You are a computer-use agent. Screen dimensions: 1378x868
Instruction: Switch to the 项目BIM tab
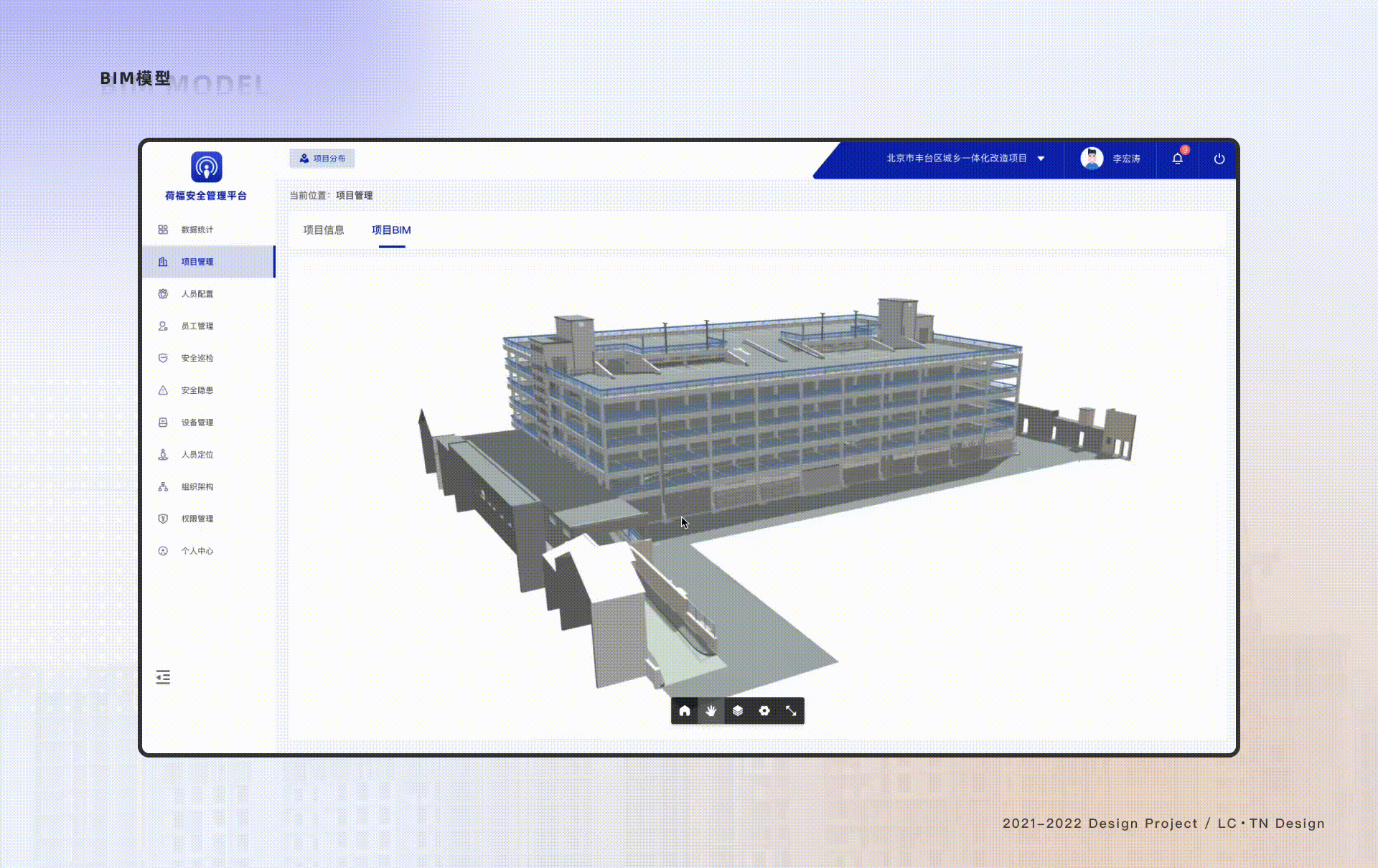pyautogui.click(x=391, y=230)
